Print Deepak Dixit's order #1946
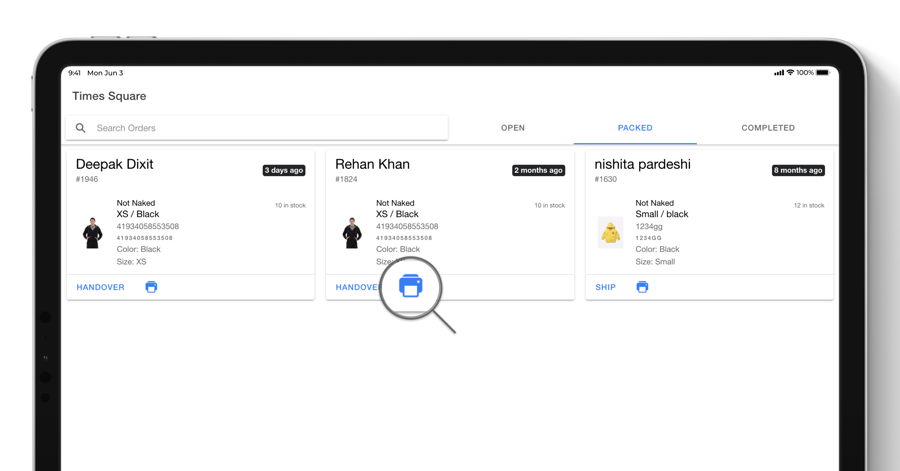The height and width of the screenshot is (471, 900). click(151, 287)
